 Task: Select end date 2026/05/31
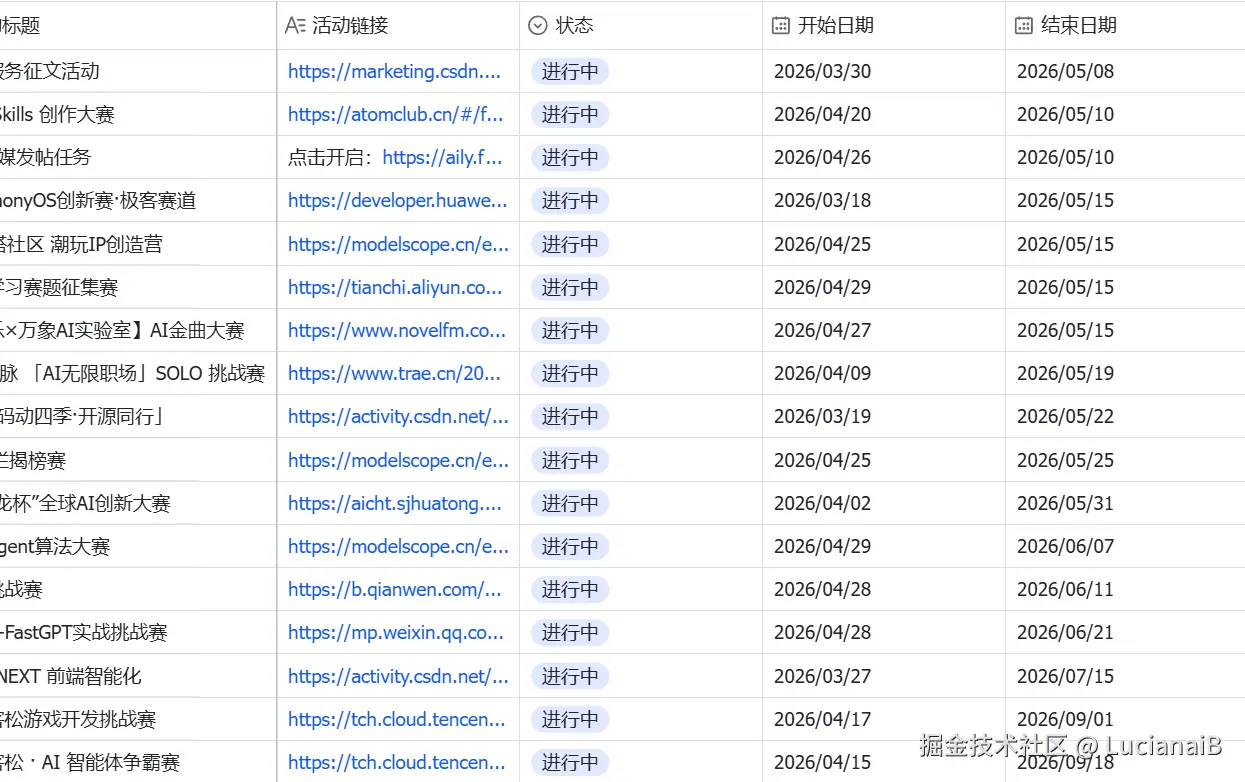click(x=1065, y=503)
